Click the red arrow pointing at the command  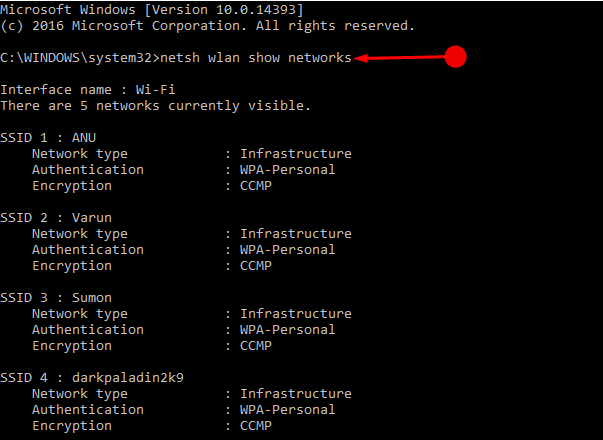click(398, 57)
